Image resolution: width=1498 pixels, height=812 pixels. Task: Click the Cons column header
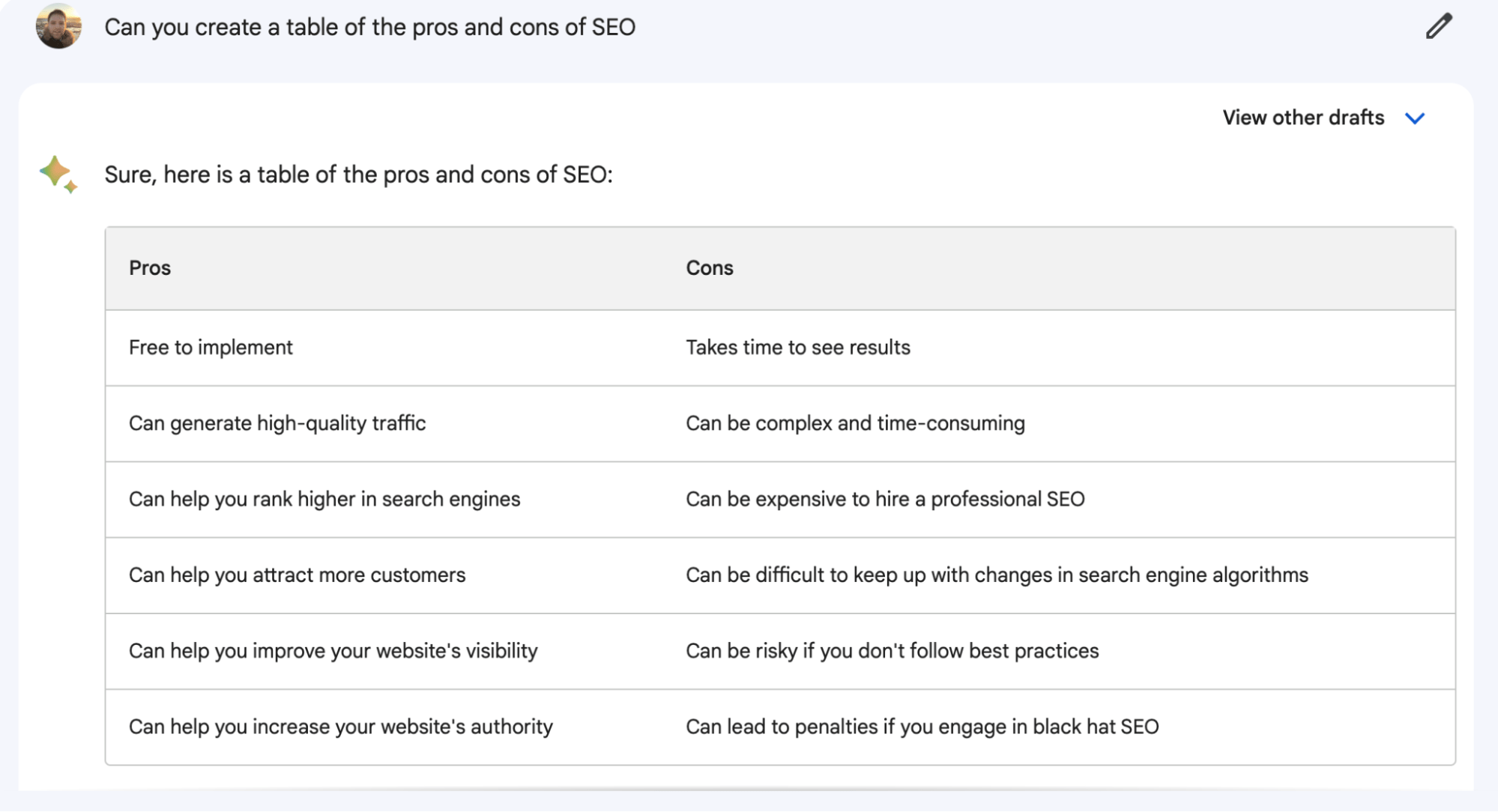coord(710,267)
